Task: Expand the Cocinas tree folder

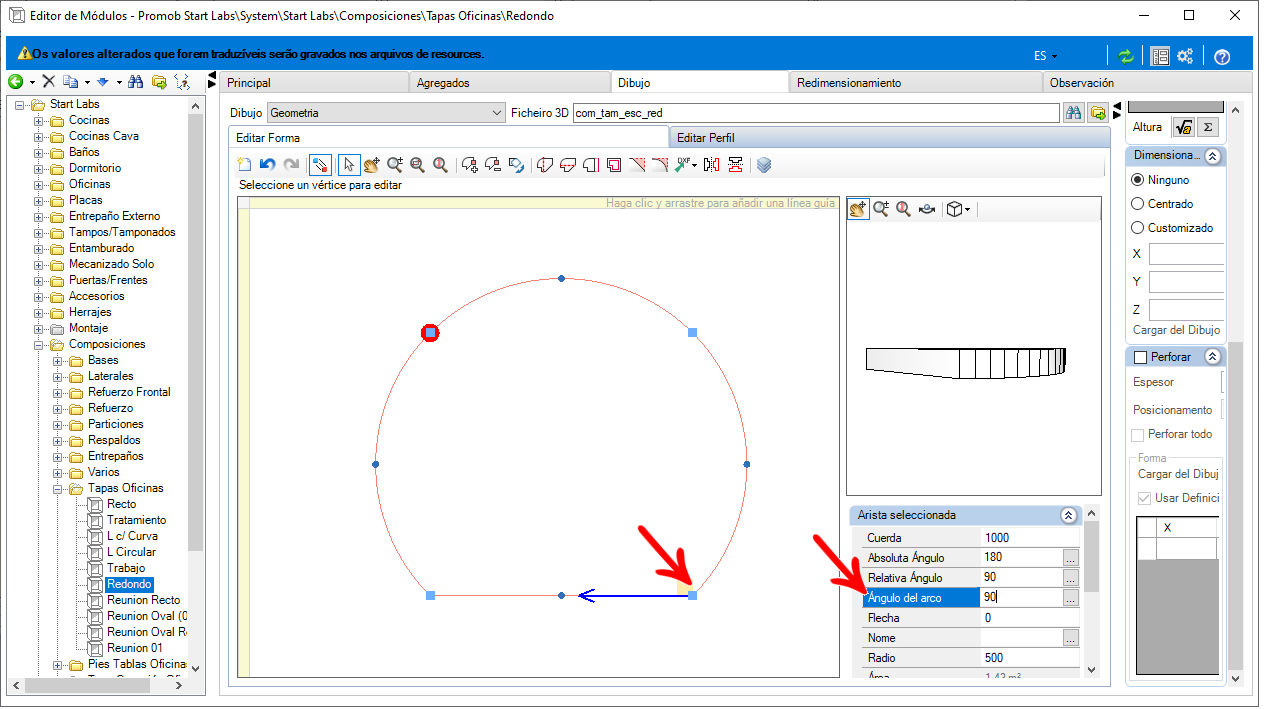Action: [39, 120]
